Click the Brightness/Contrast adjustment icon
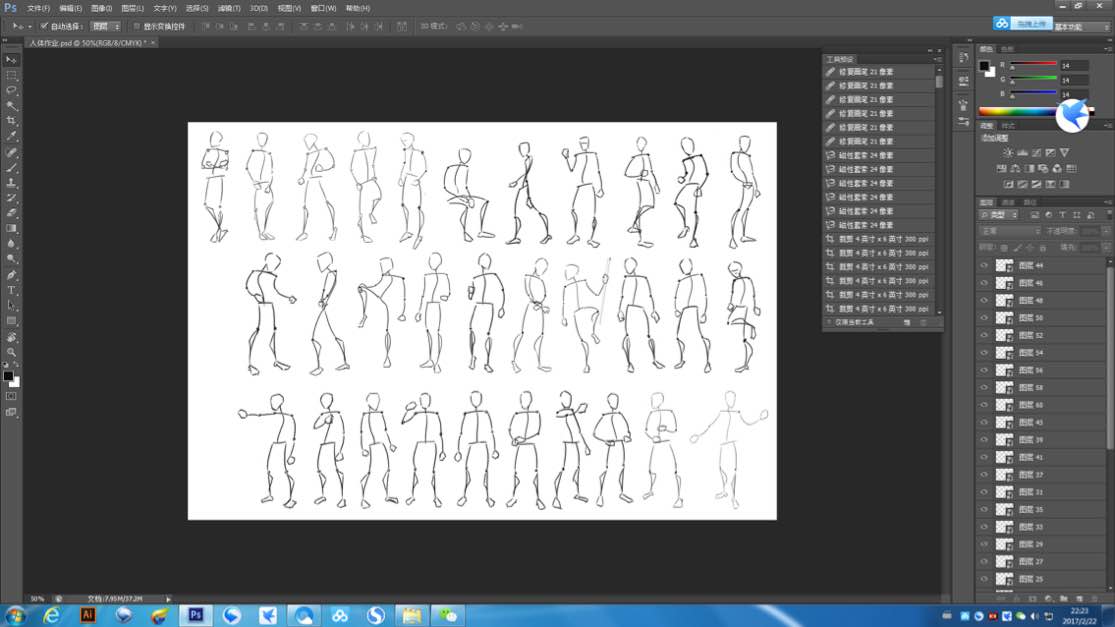Image resolution: width=1115 pixels, height=627 pixels. 1008,152
